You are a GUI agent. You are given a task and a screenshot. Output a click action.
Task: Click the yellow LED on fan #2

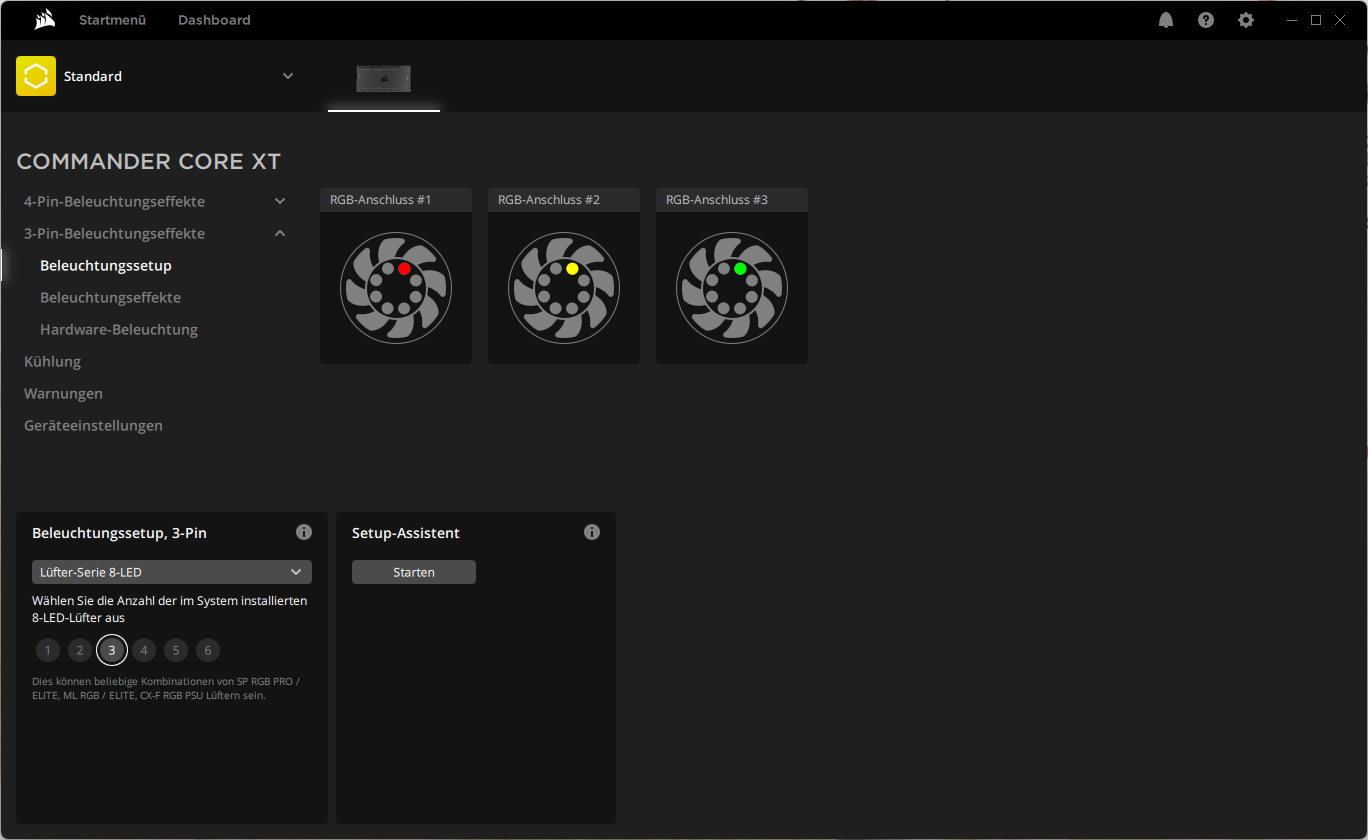(x=572, y=269)
